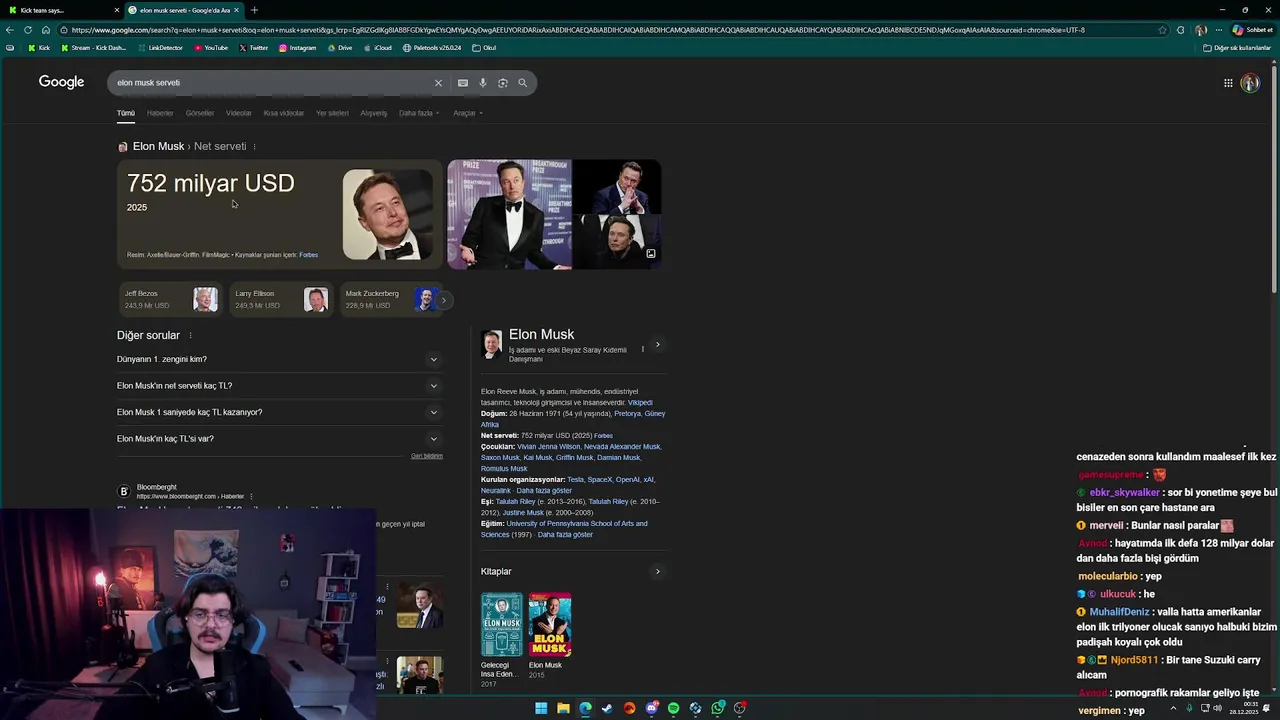Bookmark this page with the star icon

(1162, 30)
